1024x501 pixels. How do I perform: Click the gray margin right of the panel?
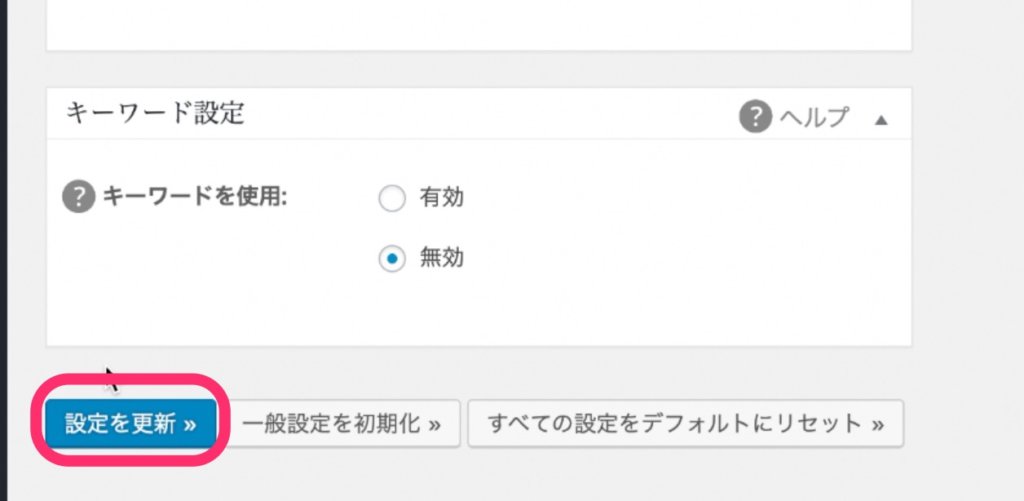[966, 250]
